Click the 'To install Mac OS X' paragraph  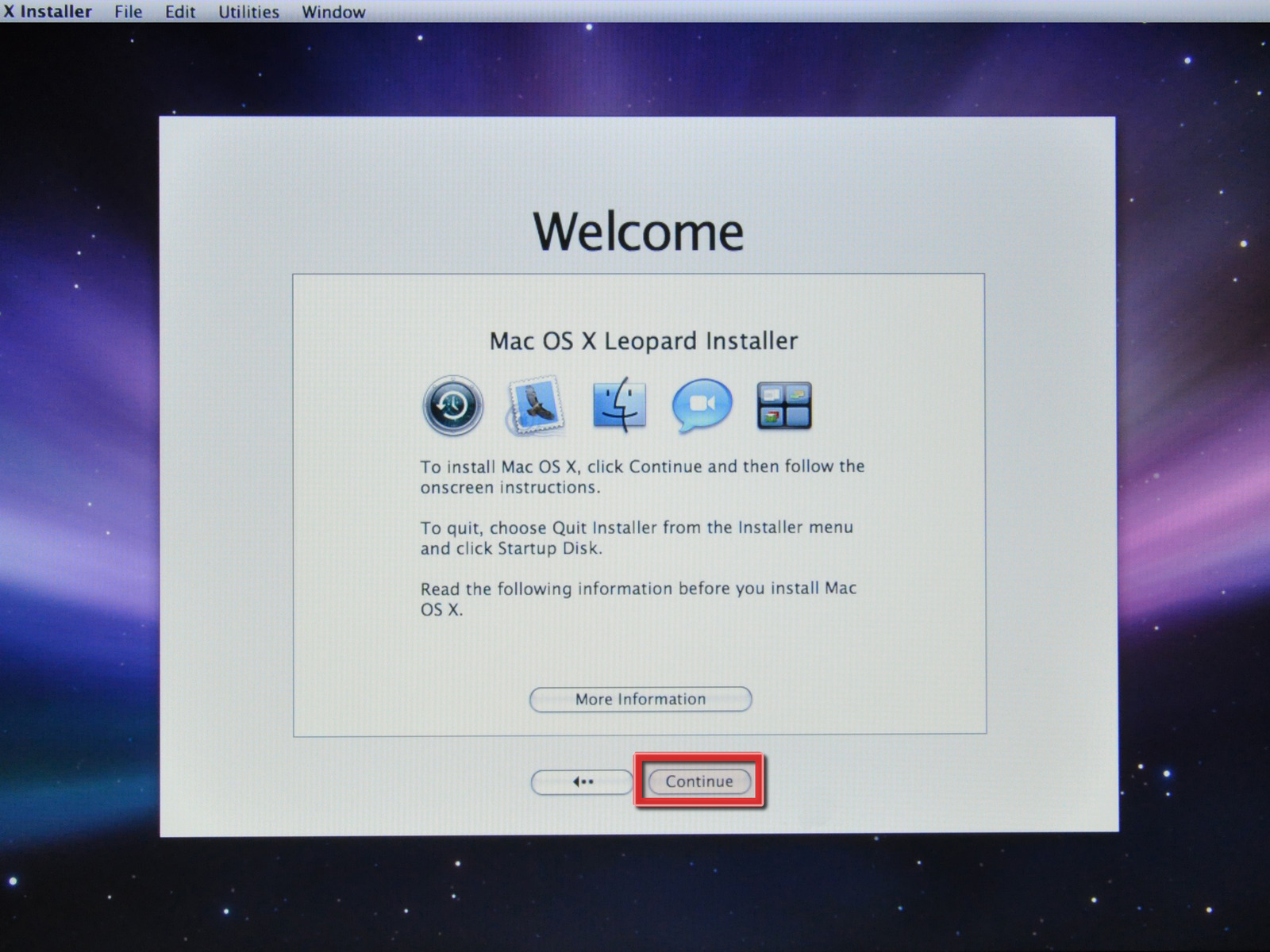642,477
